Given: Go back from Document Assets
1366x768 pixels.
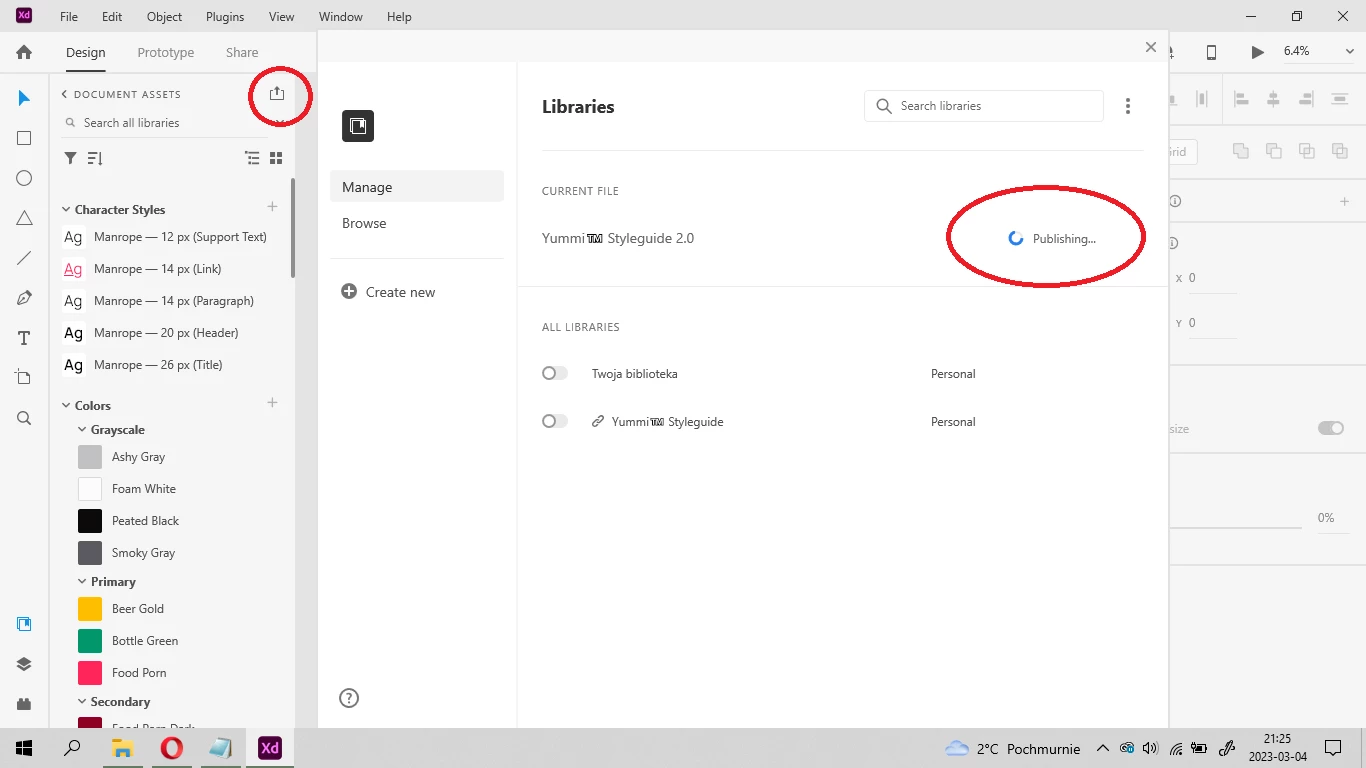Looking at the screenshot, I should coord(64,94).
